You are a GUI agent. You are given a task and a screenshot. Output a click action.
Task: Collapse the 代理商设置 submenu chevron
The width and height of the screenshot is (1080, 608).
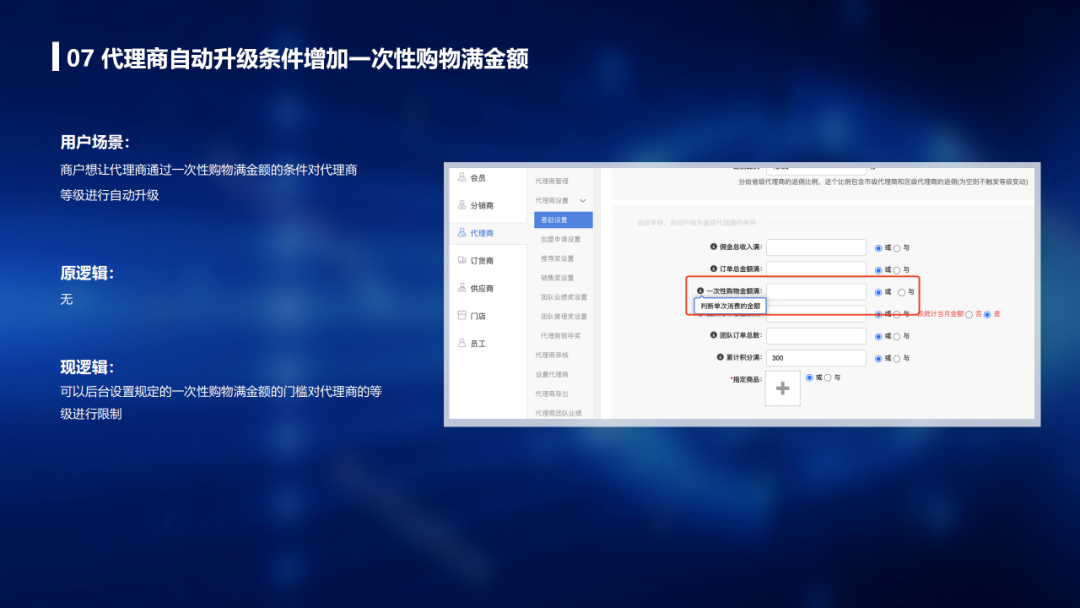tap(583, 201)
